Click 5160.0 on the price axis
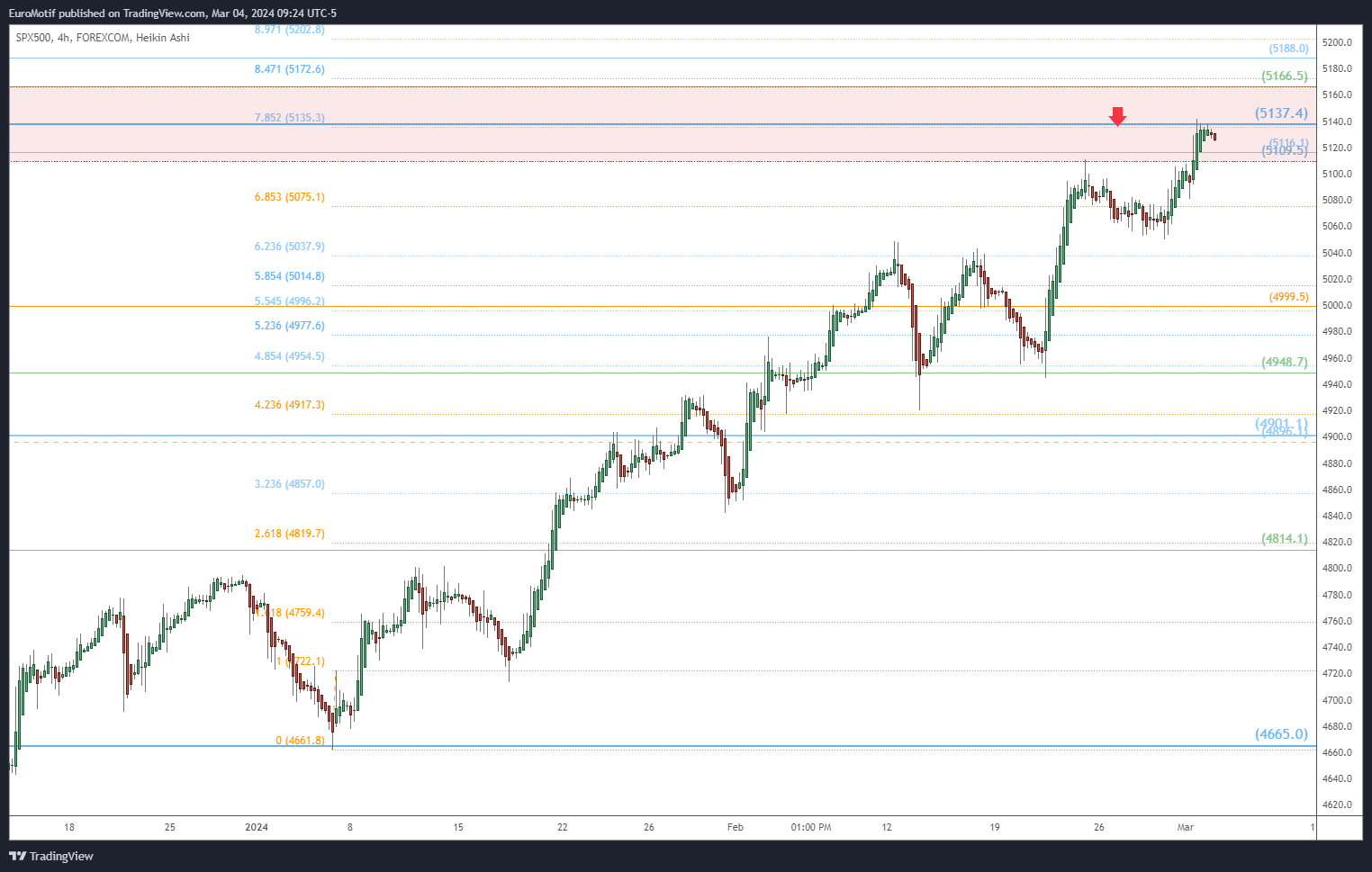The height and width of the screenshot is (872, 1372). (1337, 94)
